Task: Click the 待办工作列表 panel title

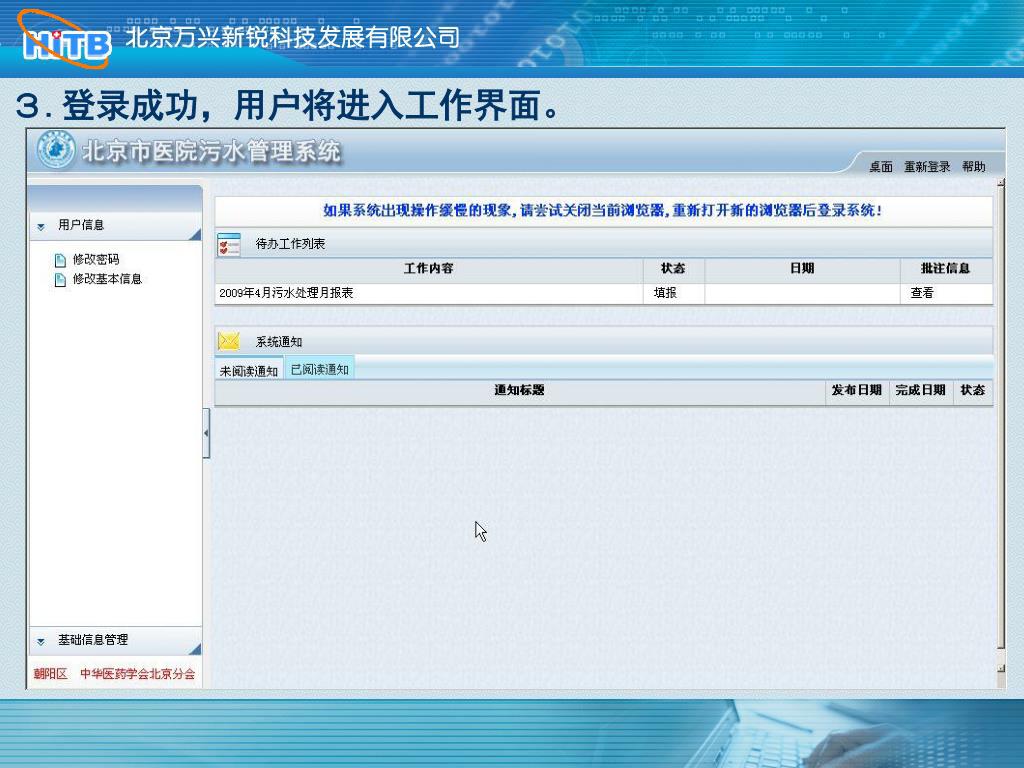Action: click(290, 244)
